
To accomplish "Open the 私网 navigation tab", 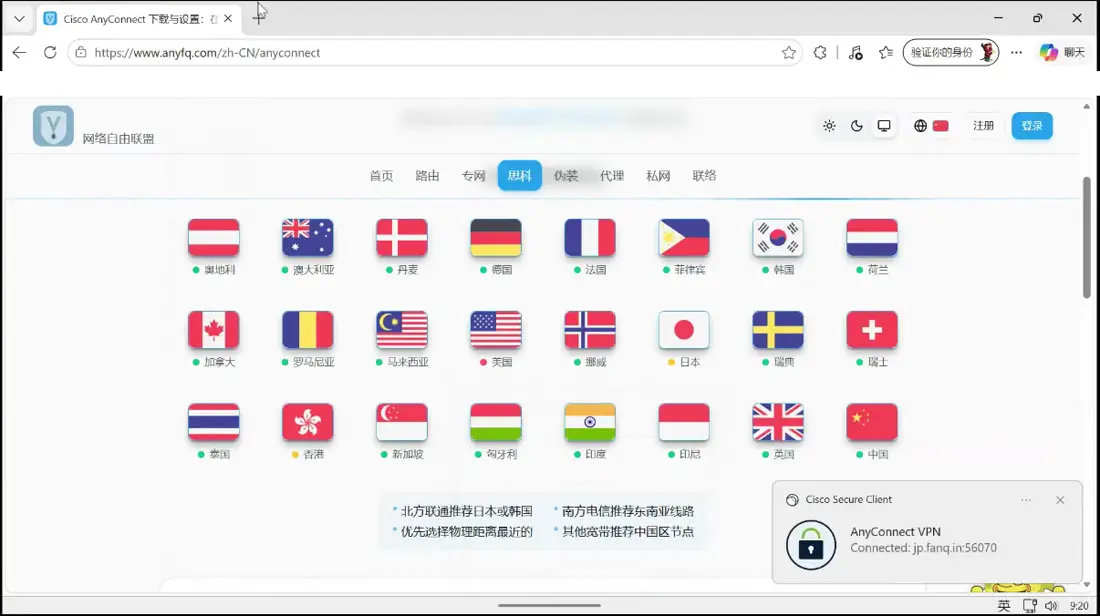I will tap(658, 176).
